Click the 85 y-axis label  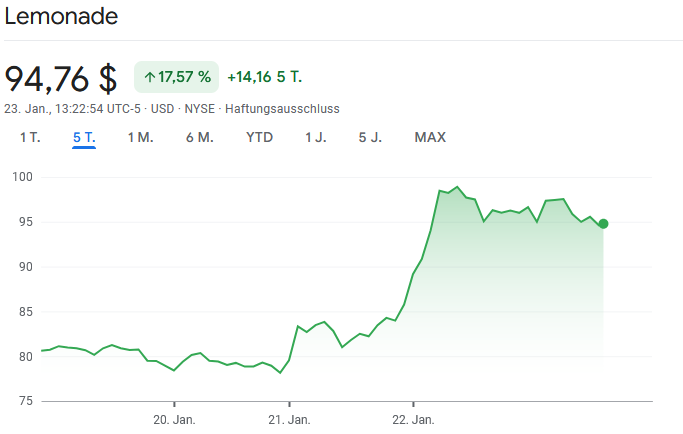click(x=26, y=312)
